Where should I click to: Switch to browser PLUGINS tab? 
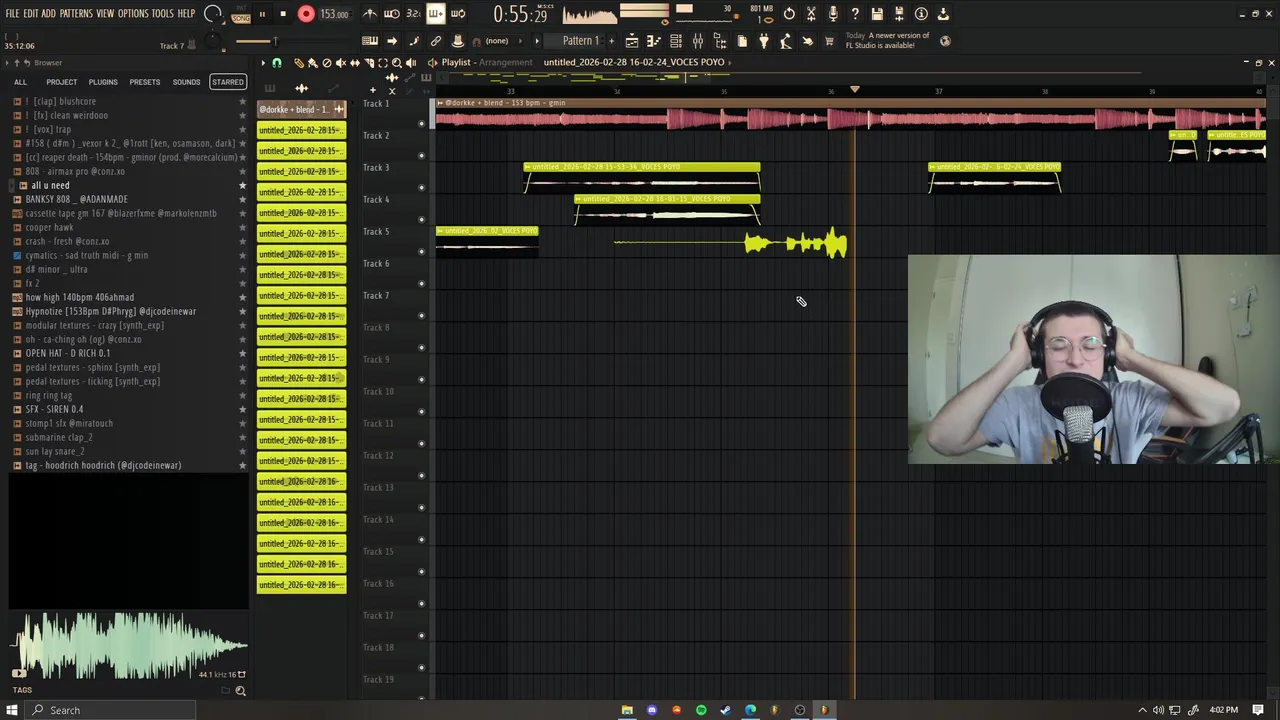103,82
